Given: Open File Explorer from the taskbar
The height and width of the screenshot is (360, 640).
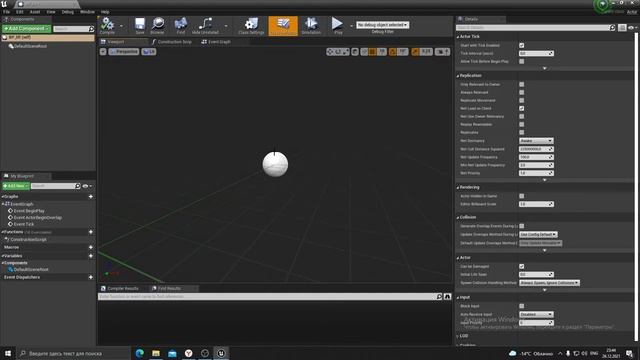Looking at the screenshot, I should [156, 353].
